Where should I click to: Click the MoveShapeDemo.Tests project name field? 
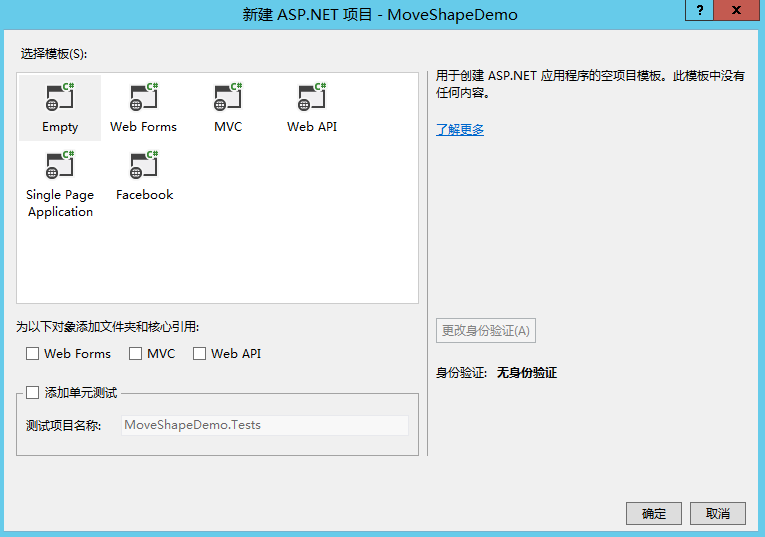pyautogui.click(x=264, y=425)
